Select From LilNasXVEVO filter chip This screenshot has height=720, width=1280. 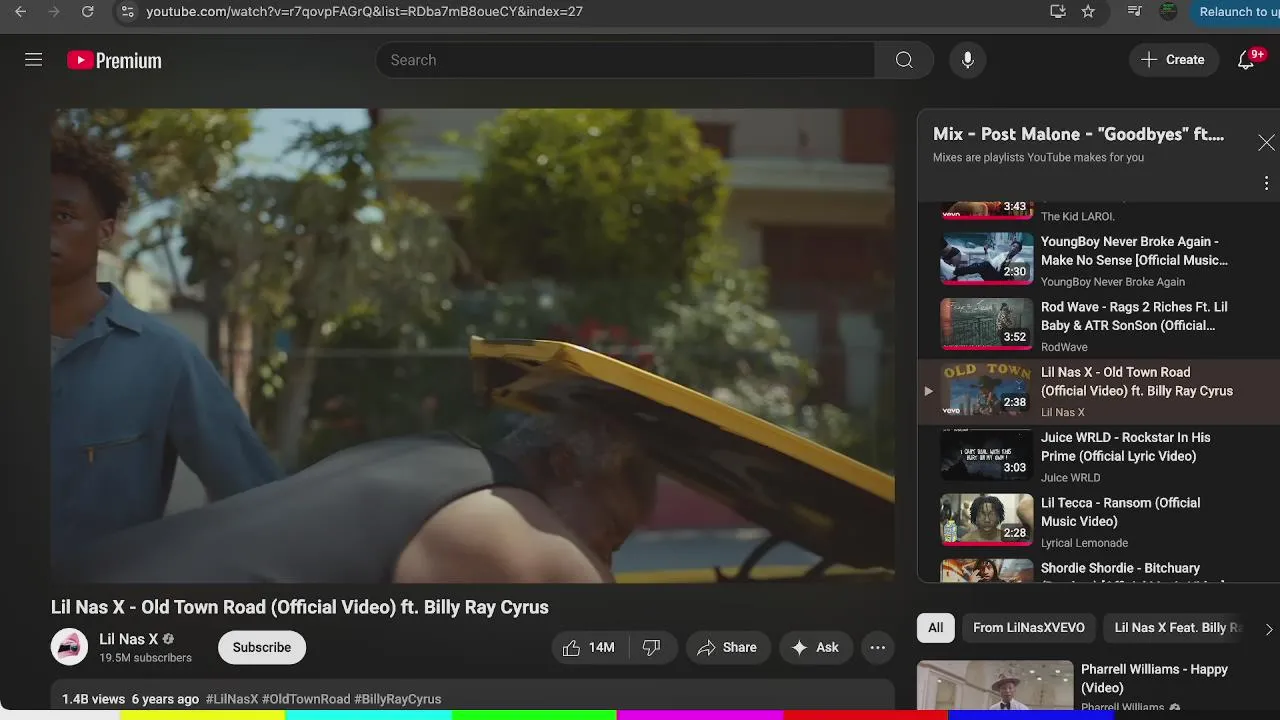click(1029, 628)
